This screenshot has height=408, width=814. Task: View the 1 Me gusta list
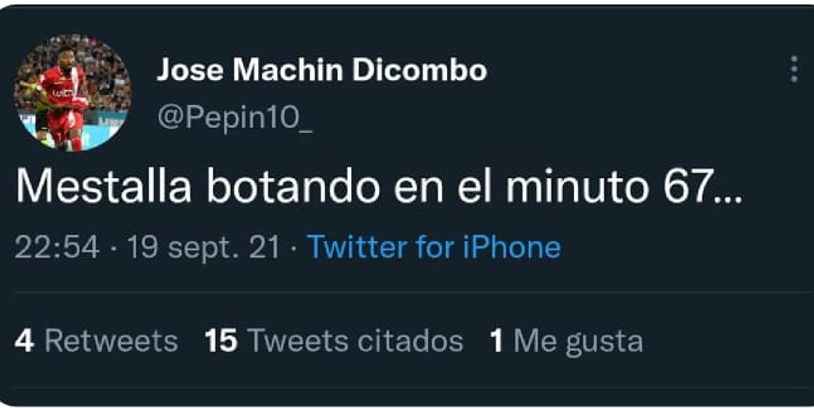click(x=566, y=342)
